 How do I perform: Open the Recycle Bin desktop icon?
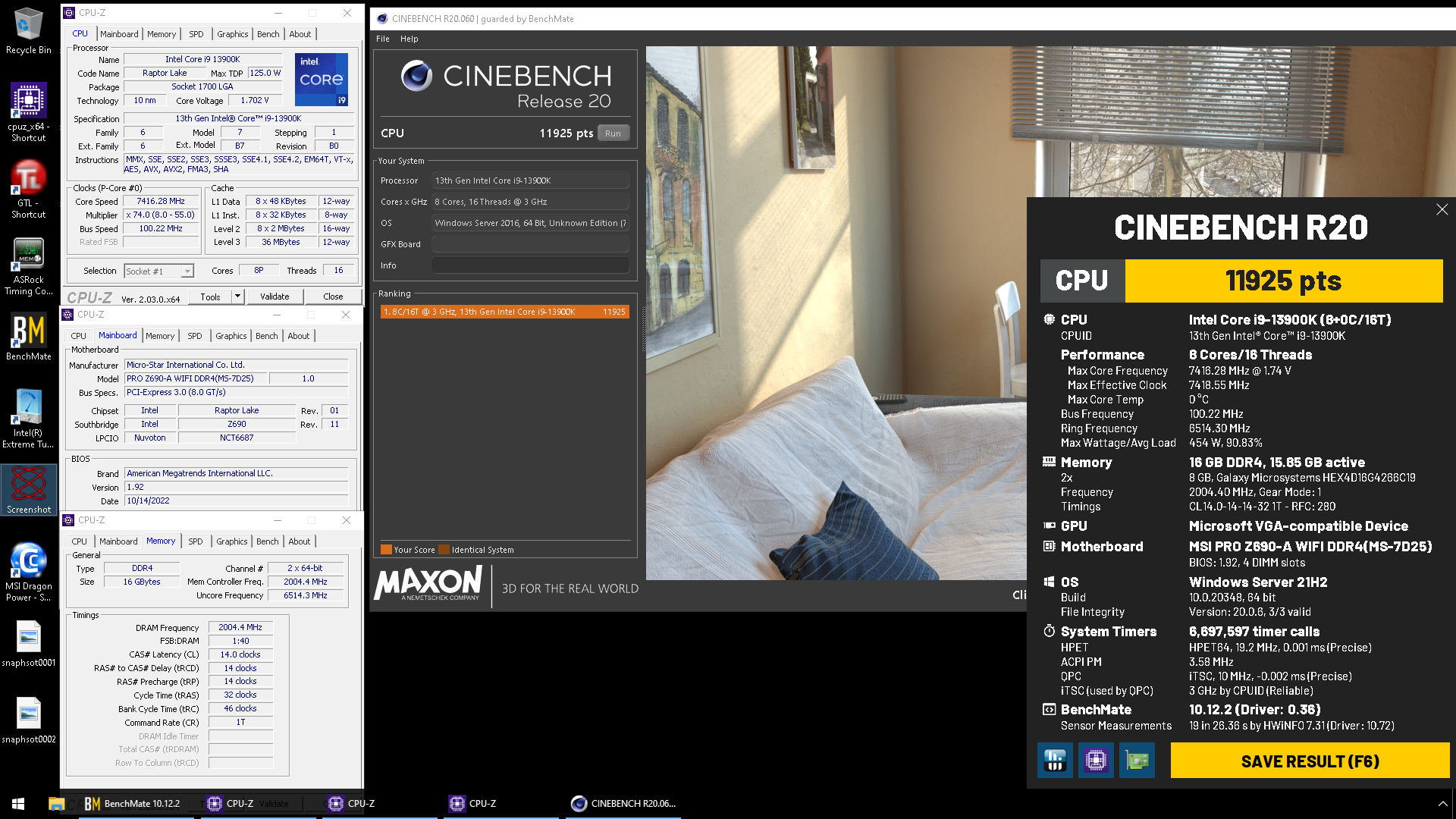[29, 32]
